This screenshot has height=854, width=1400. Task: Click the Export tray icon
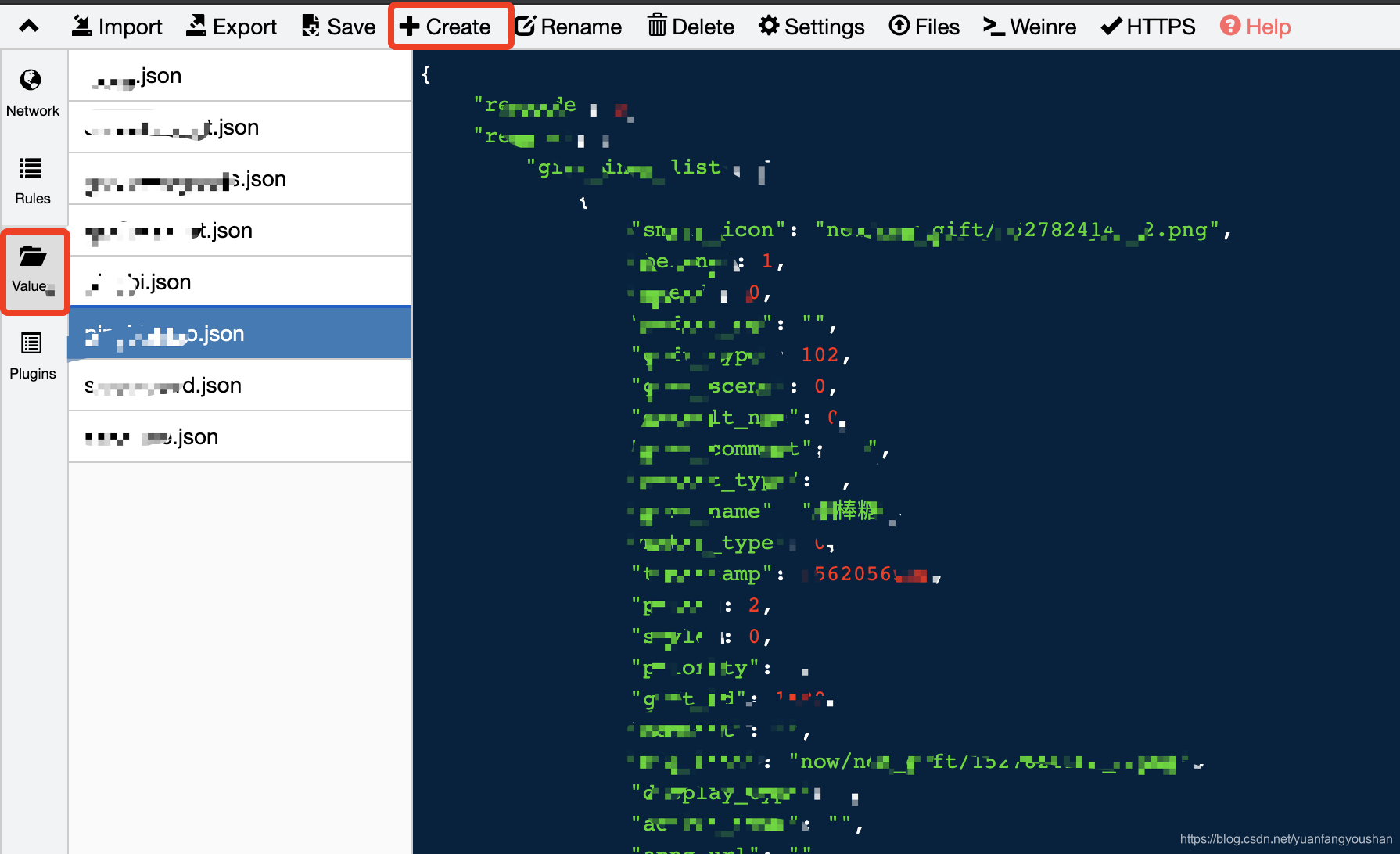(196, 26)
